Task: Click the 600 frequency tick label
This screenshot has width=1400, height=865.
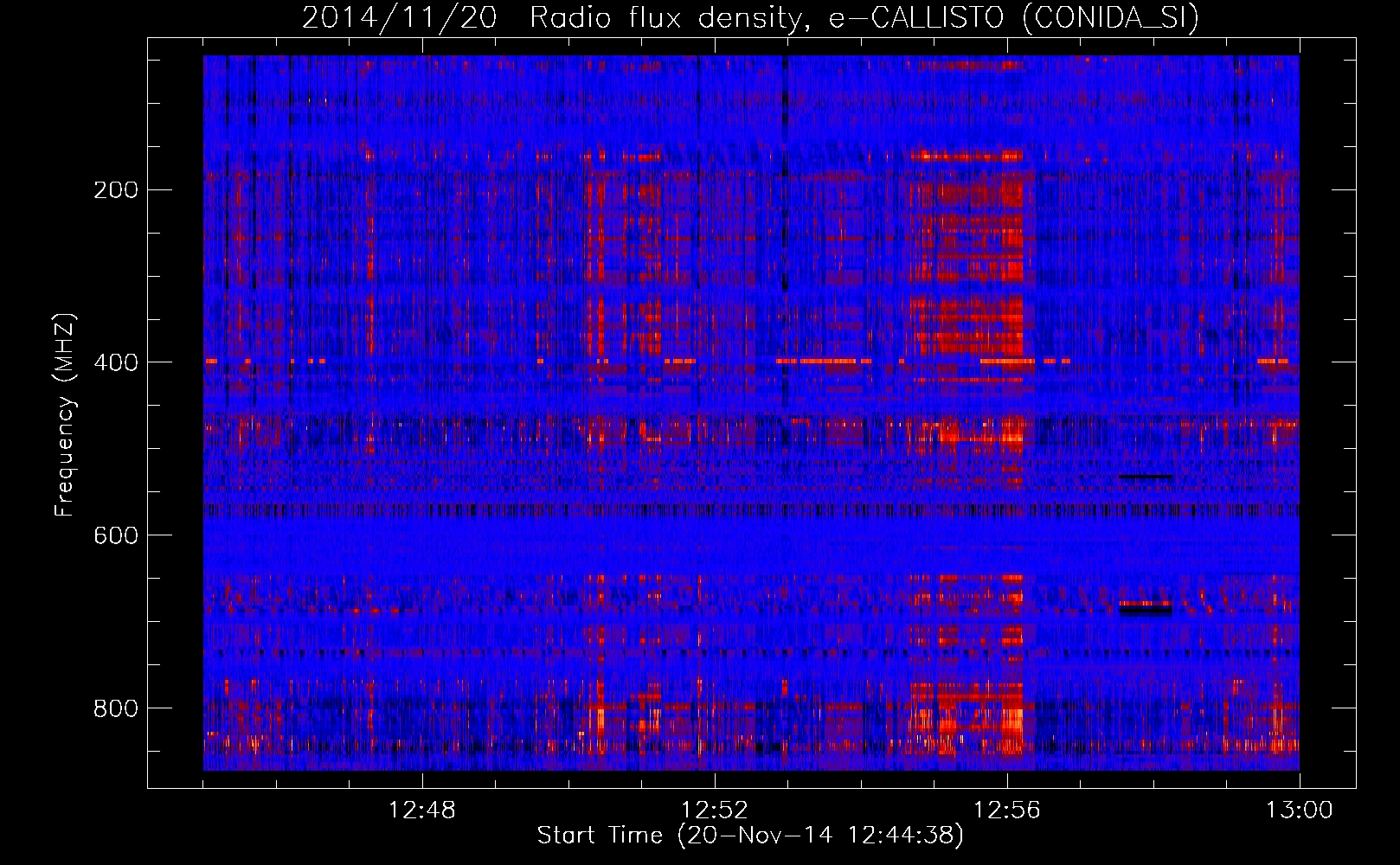Action: (x=116, y=535)
